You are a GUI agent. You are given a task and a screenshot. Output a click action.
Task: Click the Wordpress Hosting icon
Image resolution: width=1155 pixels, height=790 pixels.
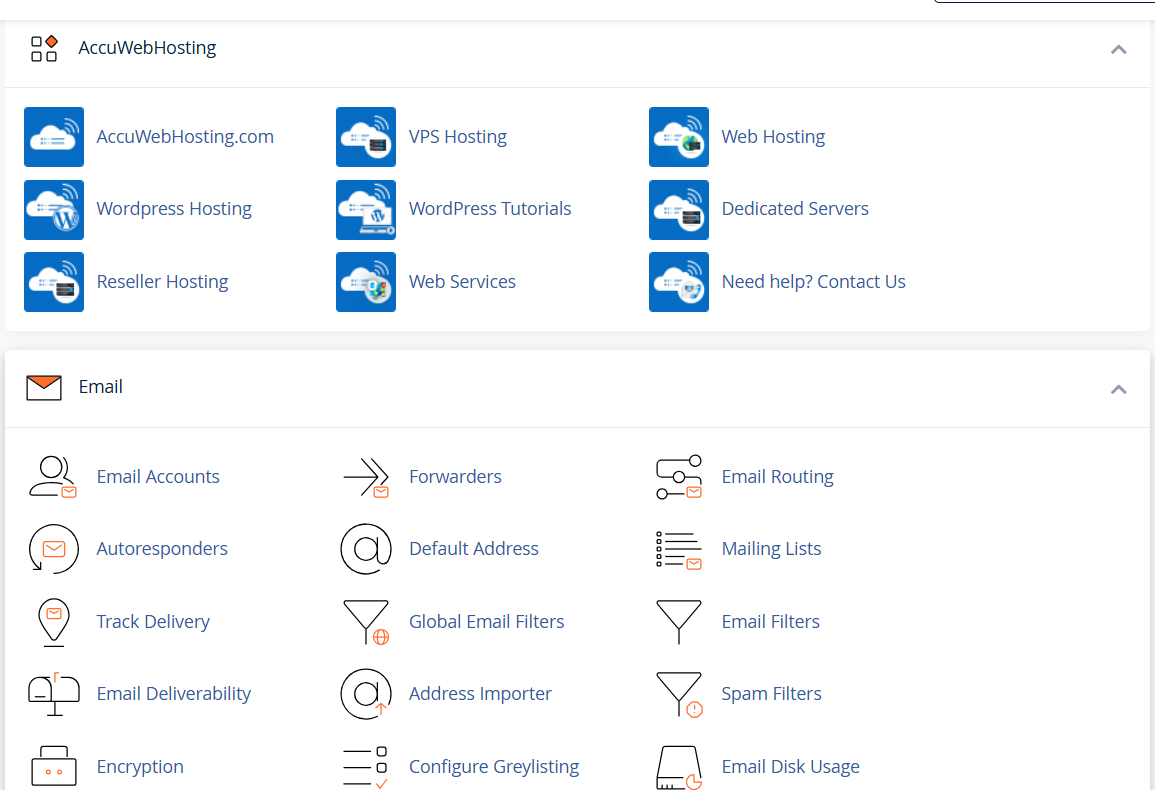[54, 210]
